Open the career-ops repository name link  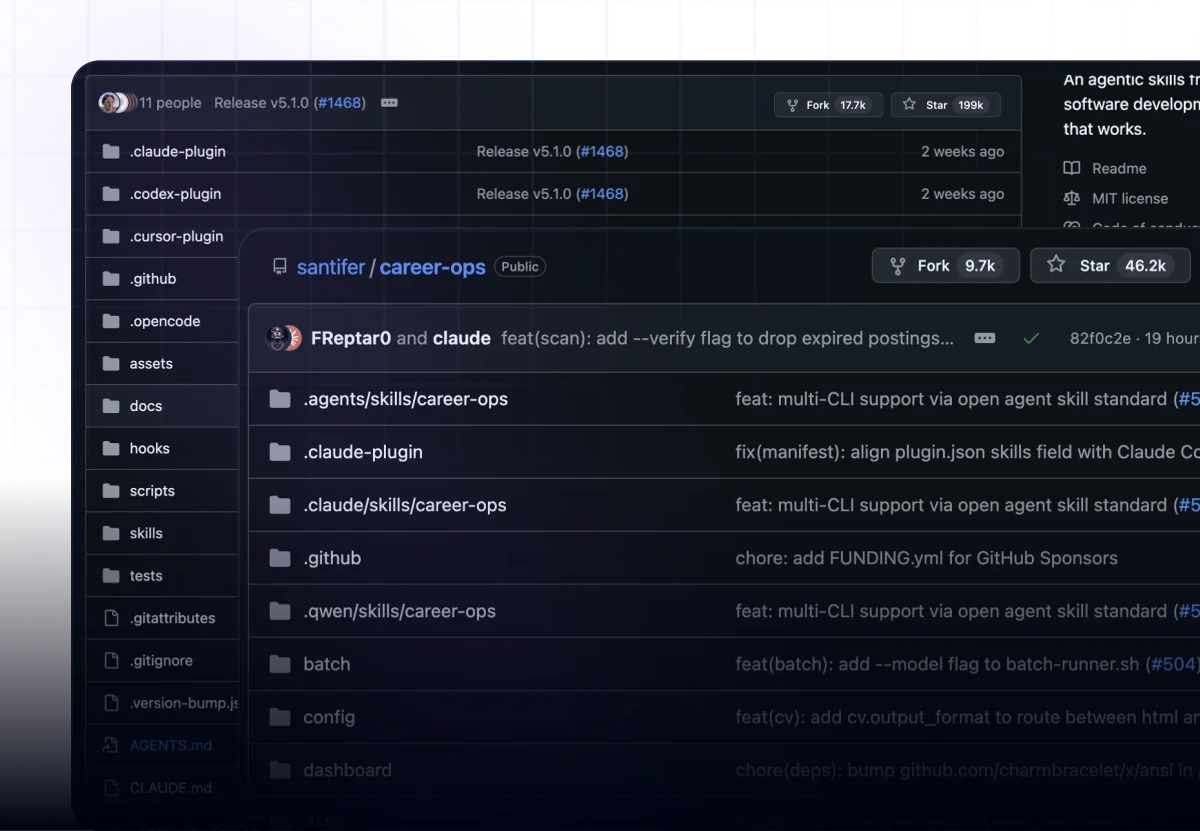coord(432,267)
